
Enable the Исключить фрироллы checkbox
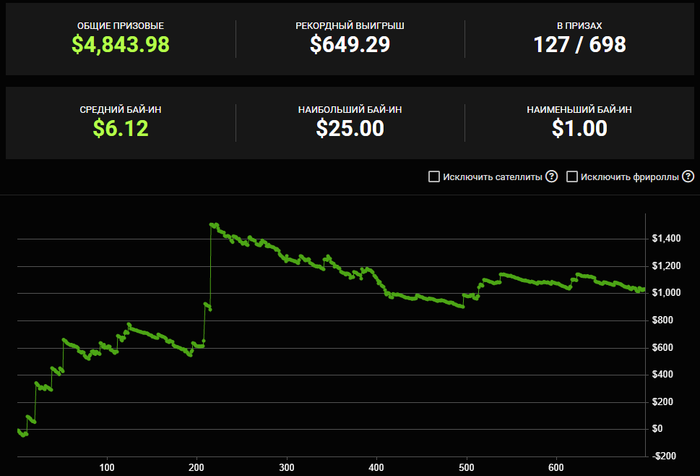(x=571, y=176)
